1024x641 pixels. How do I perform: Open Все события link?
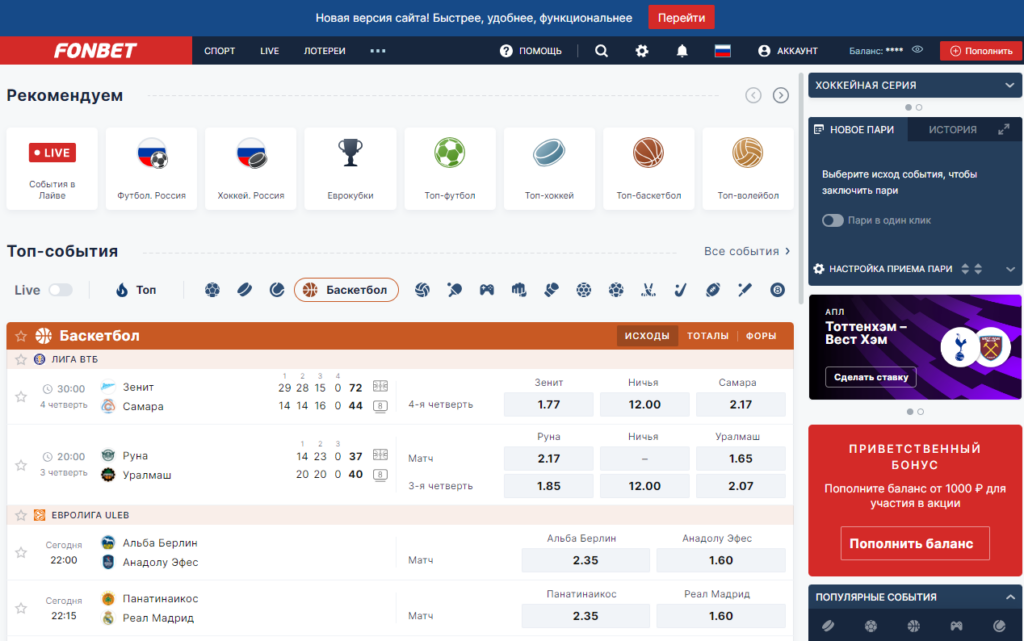tap(746, 251)
